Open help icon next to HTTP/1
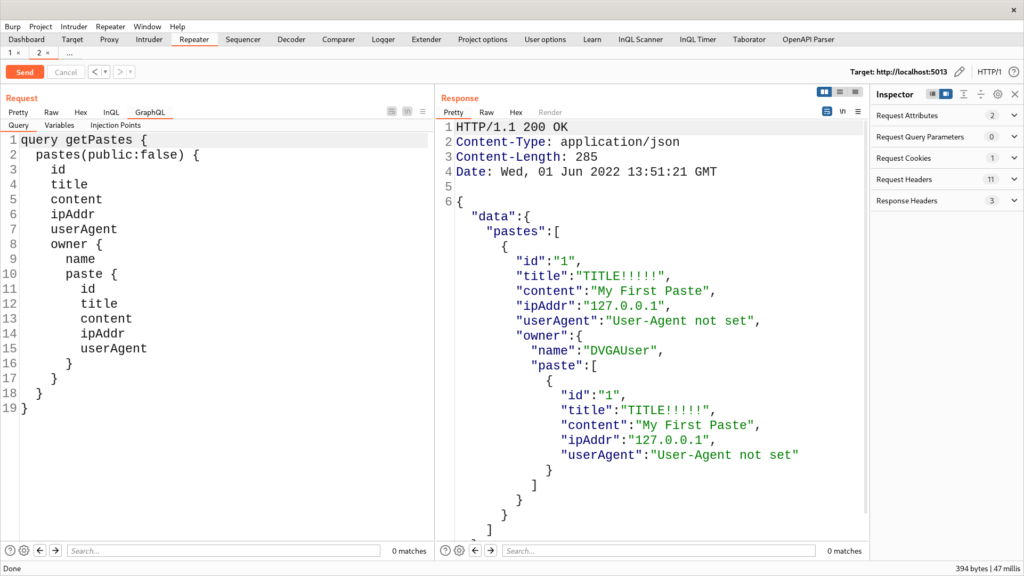Viewport: 1024px width, 576px height. coord(1012,72)
